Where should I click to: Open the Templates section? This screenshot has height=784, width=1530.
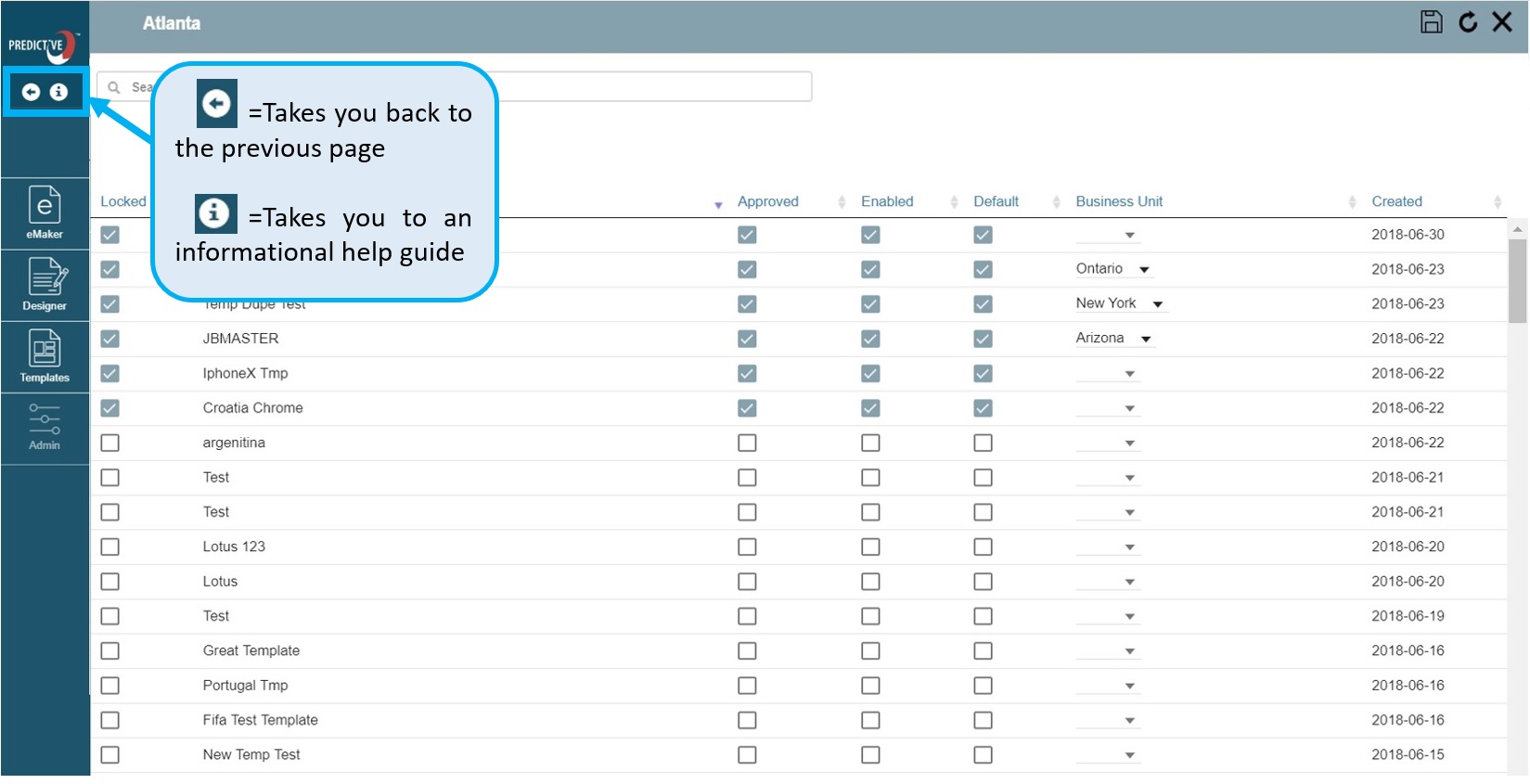(45, 356)
